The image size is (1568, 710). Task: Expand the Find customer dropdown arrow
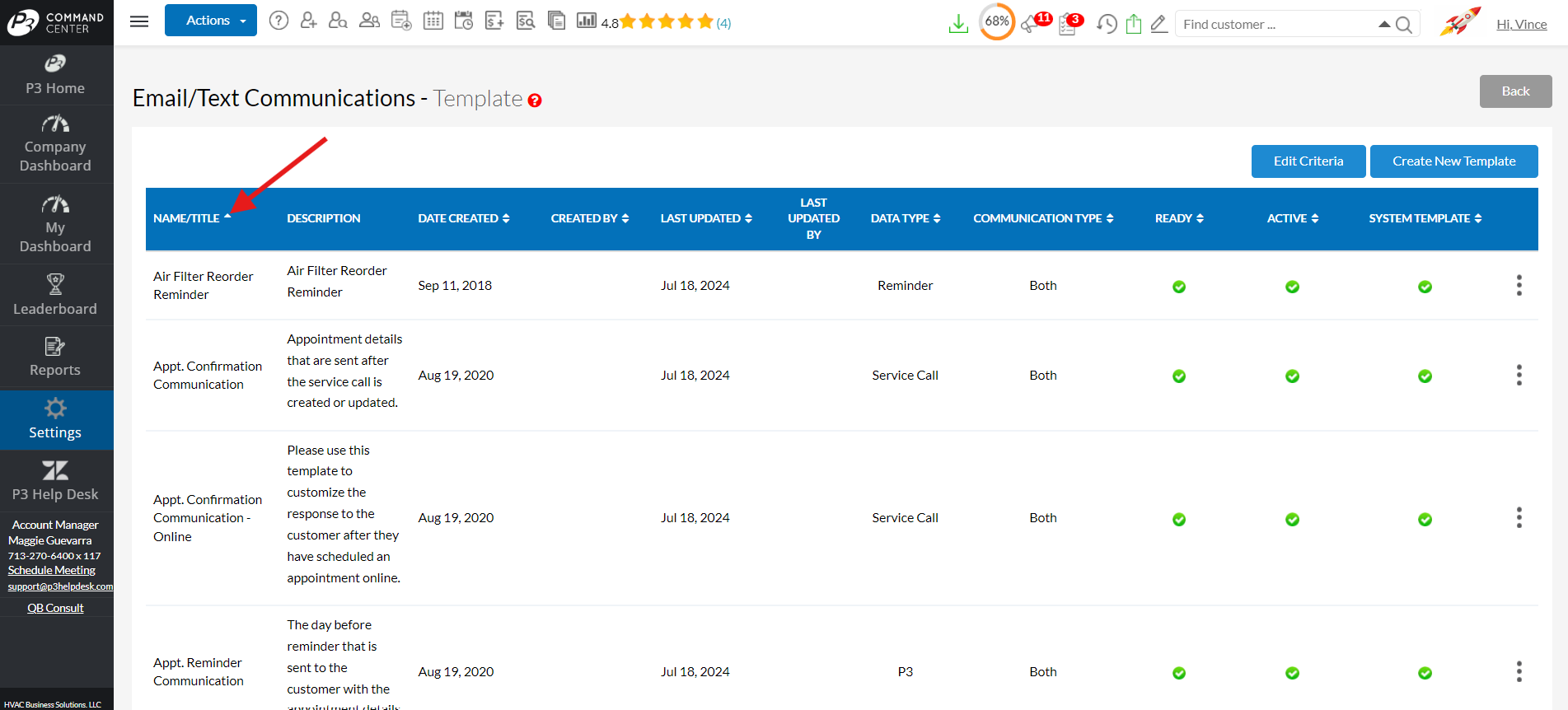click(1384, 25)
